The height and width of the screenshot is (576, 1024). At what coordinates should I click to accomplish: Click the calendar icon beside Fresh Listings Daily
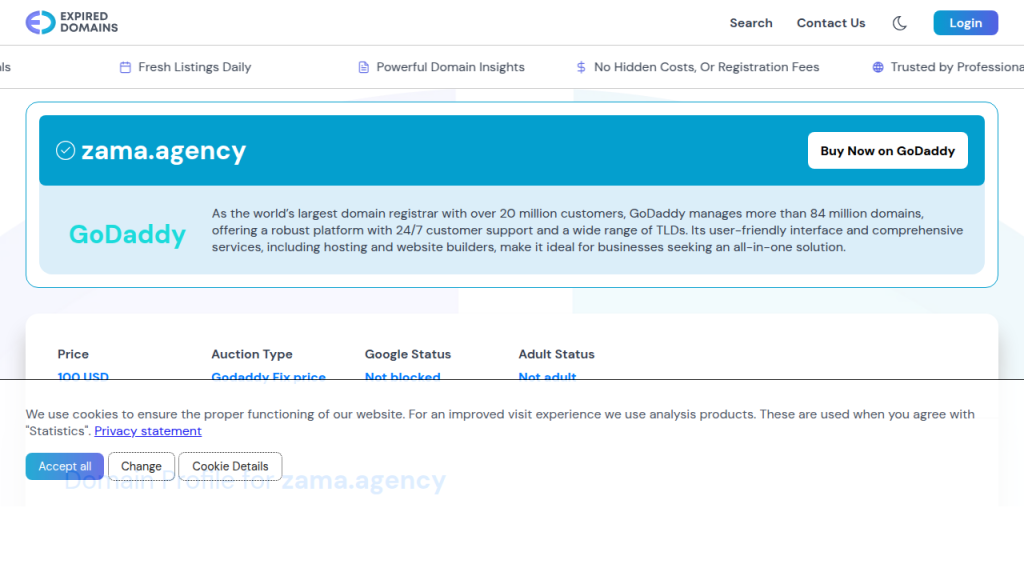coord(125,67)
